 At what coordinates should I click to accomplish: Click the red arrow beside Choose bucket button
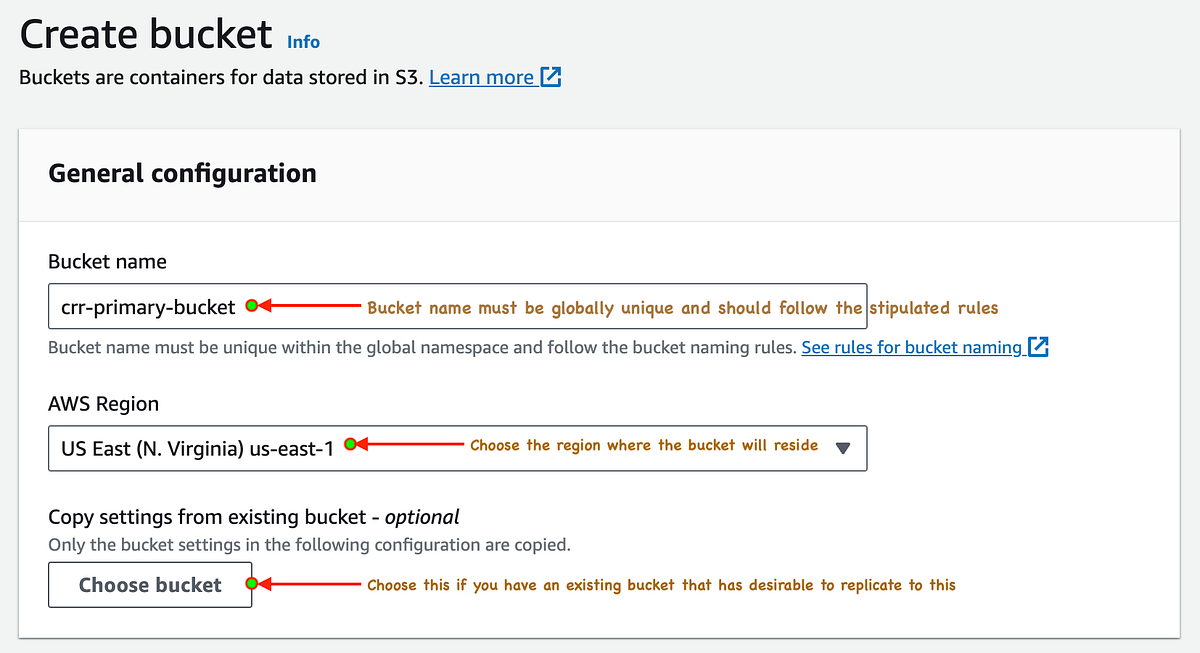[x=310, y=585]
